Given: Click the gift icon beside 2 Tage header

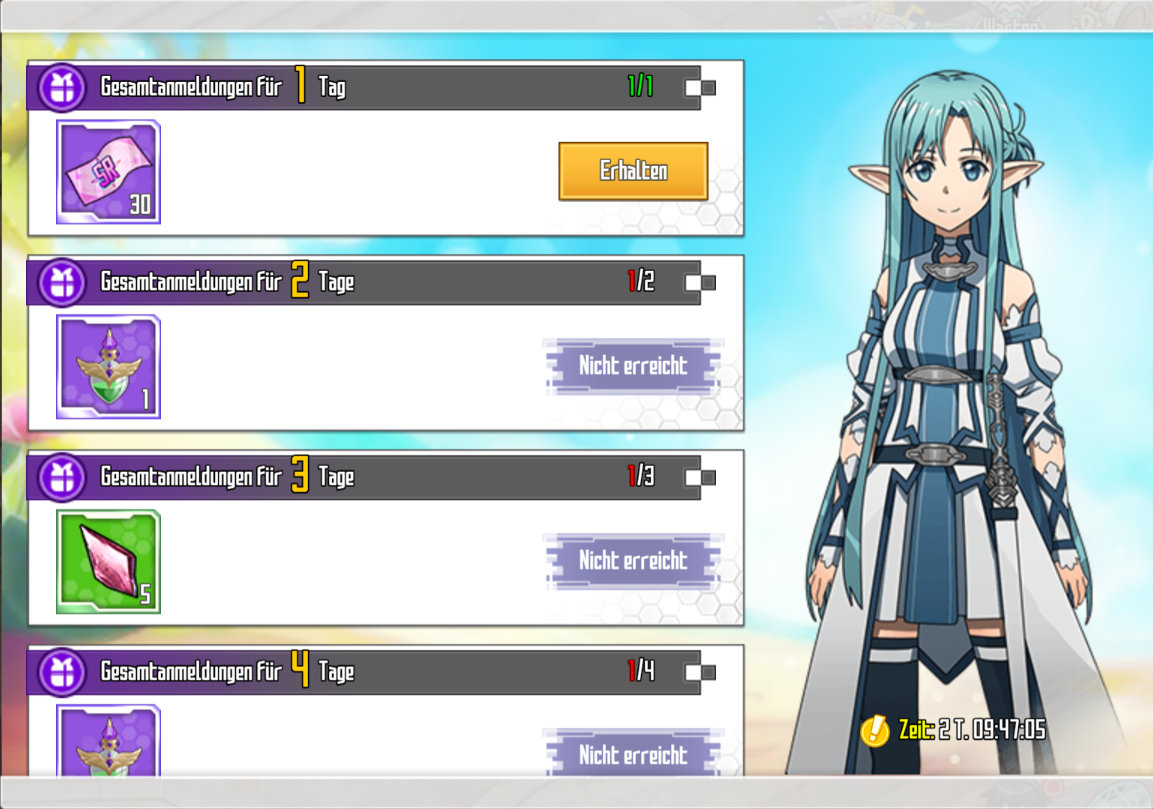Looking at the screenshot, I should click(x=63, y=282).
